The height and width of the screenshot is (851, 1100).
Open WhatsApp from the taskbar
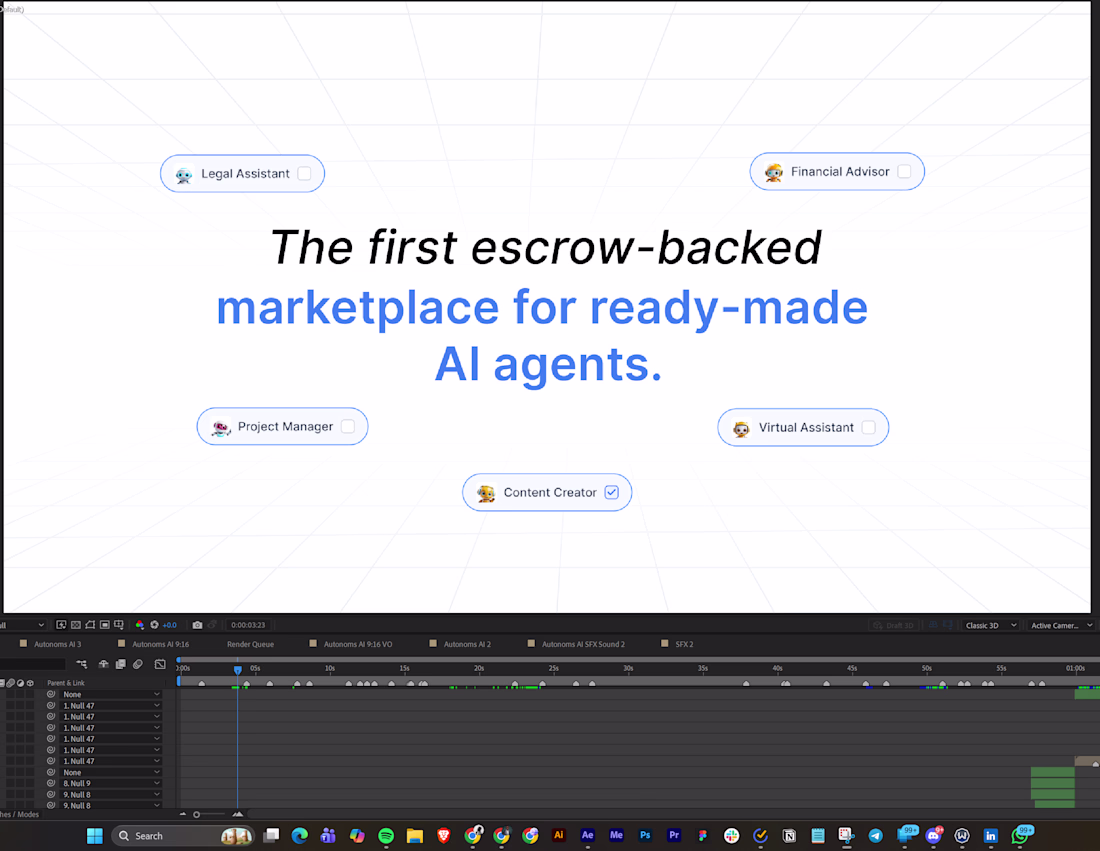[1021, 835]
